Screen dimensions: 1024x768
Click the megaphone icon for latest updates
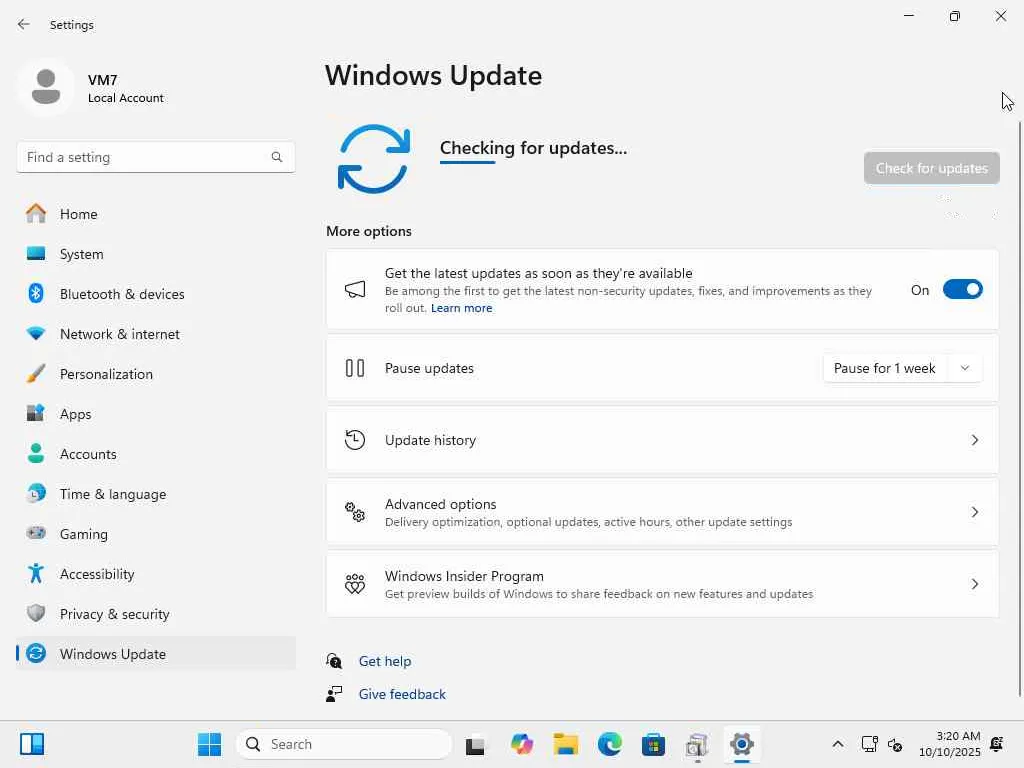pyautogui.click(x=355, y=289)
